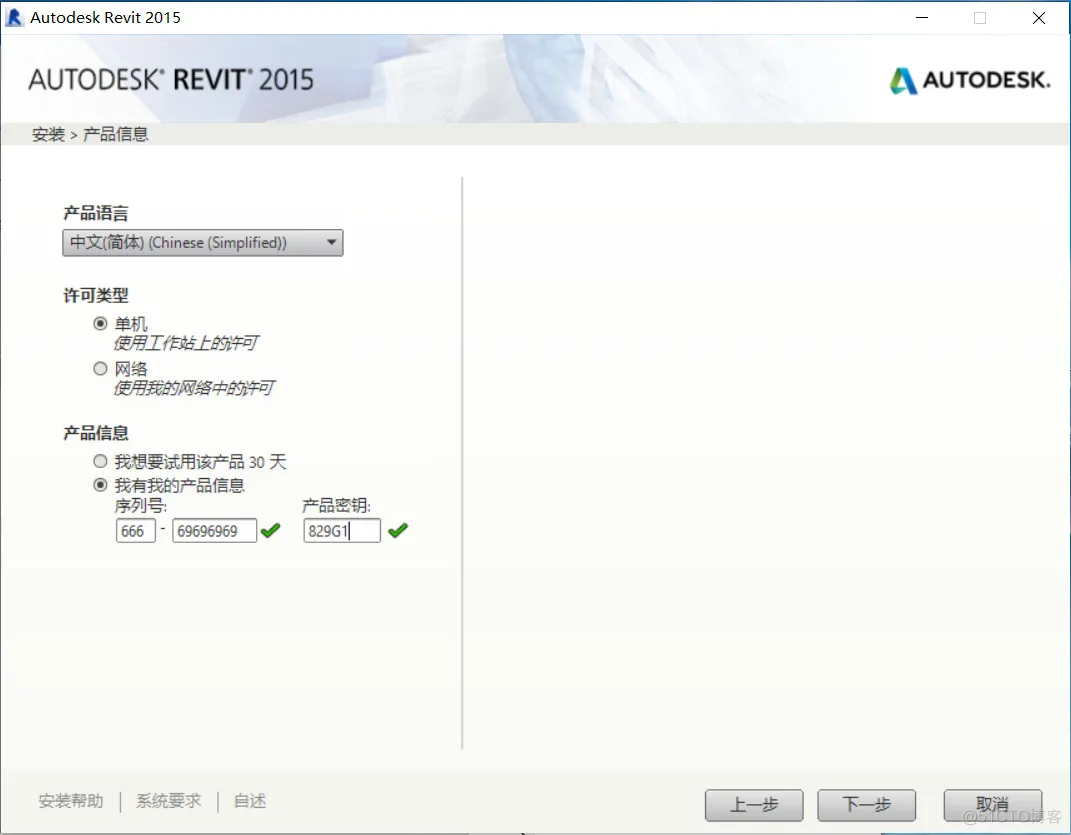1071x835 pixels.
Task: Click the 上一步 button
Action: (754, 806)
